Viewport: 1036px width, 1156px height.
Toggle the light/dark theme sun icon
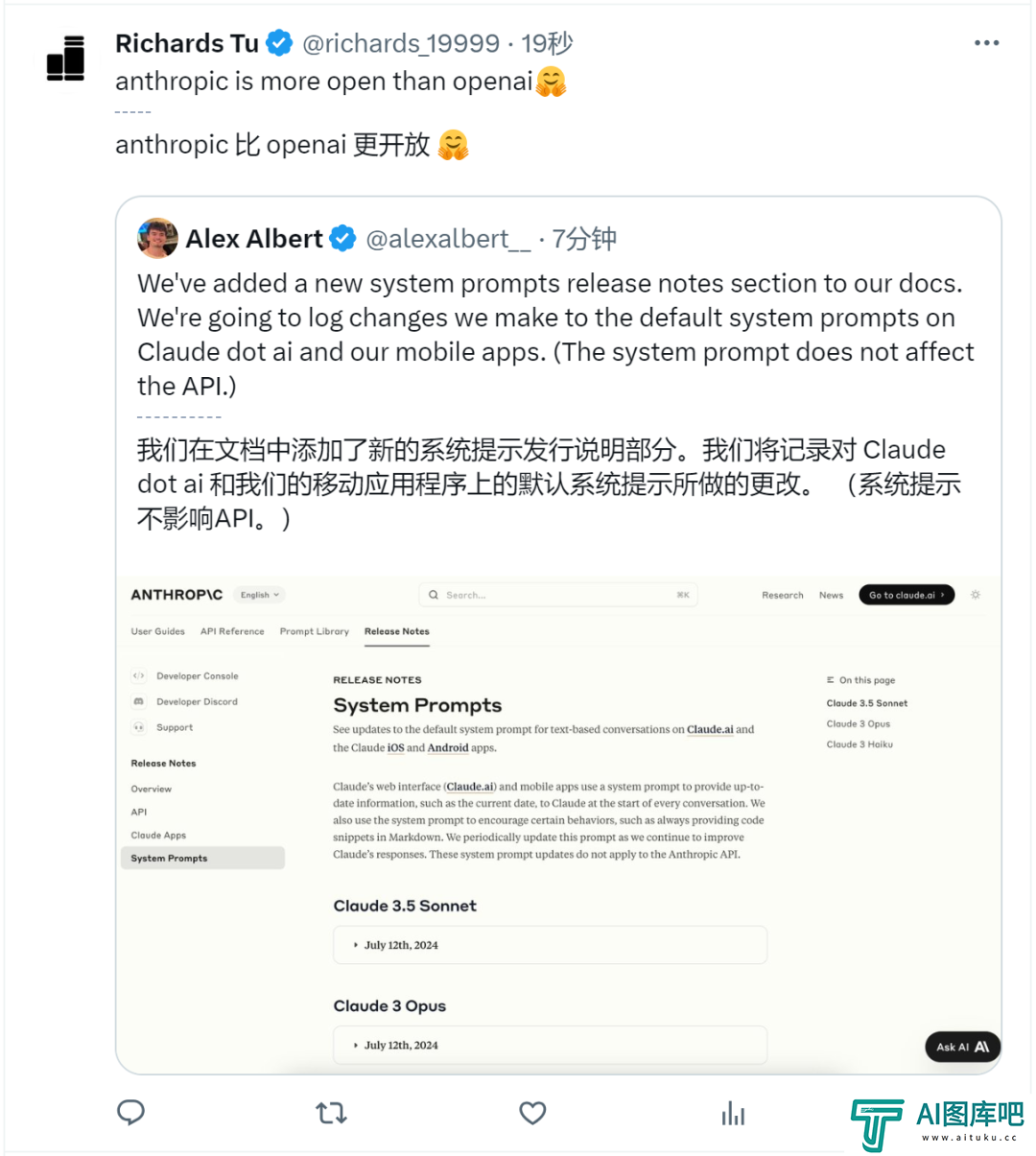[976, 595]
